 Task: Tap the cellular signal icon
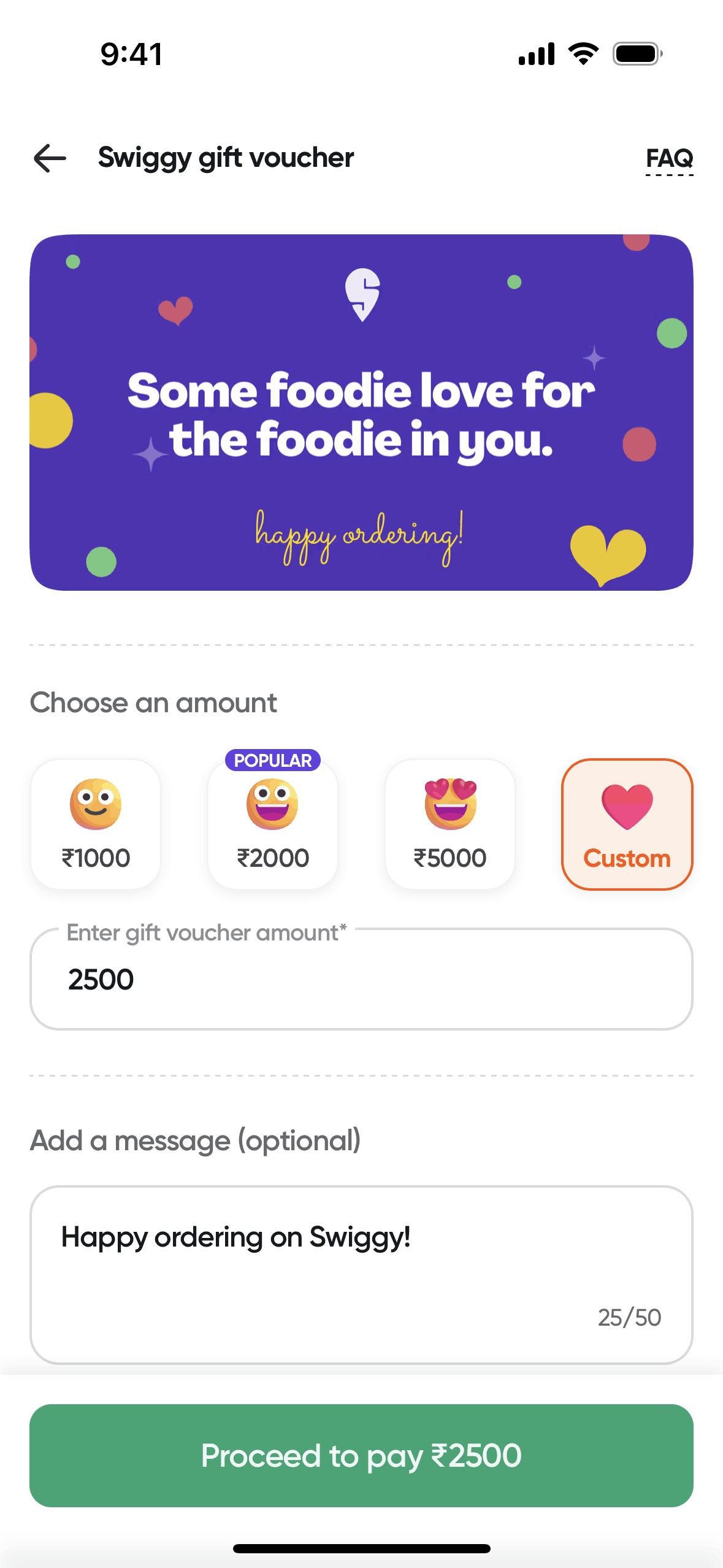[537, 54]
